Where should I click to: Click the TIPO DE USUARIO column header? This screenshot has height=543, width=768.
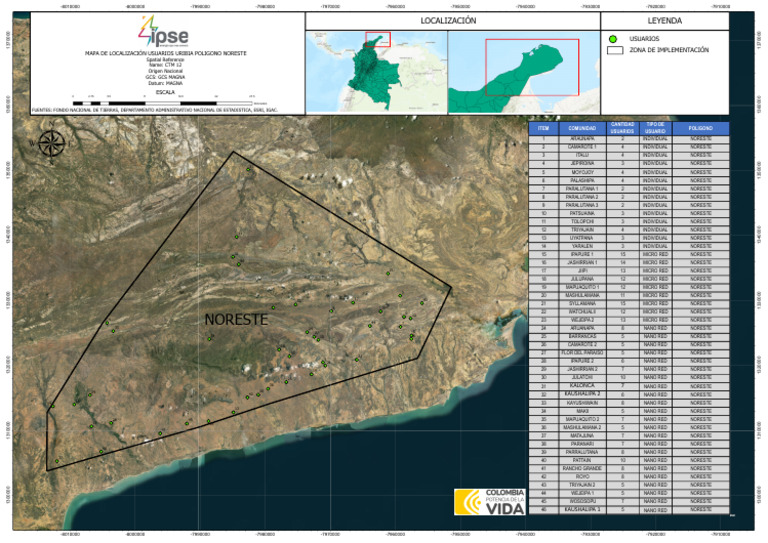[x=655, y=128]
